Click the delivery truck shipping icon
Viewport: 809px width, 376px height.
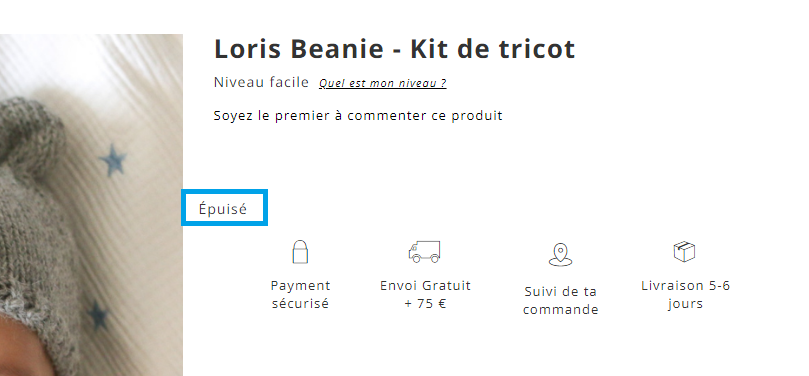424,252
